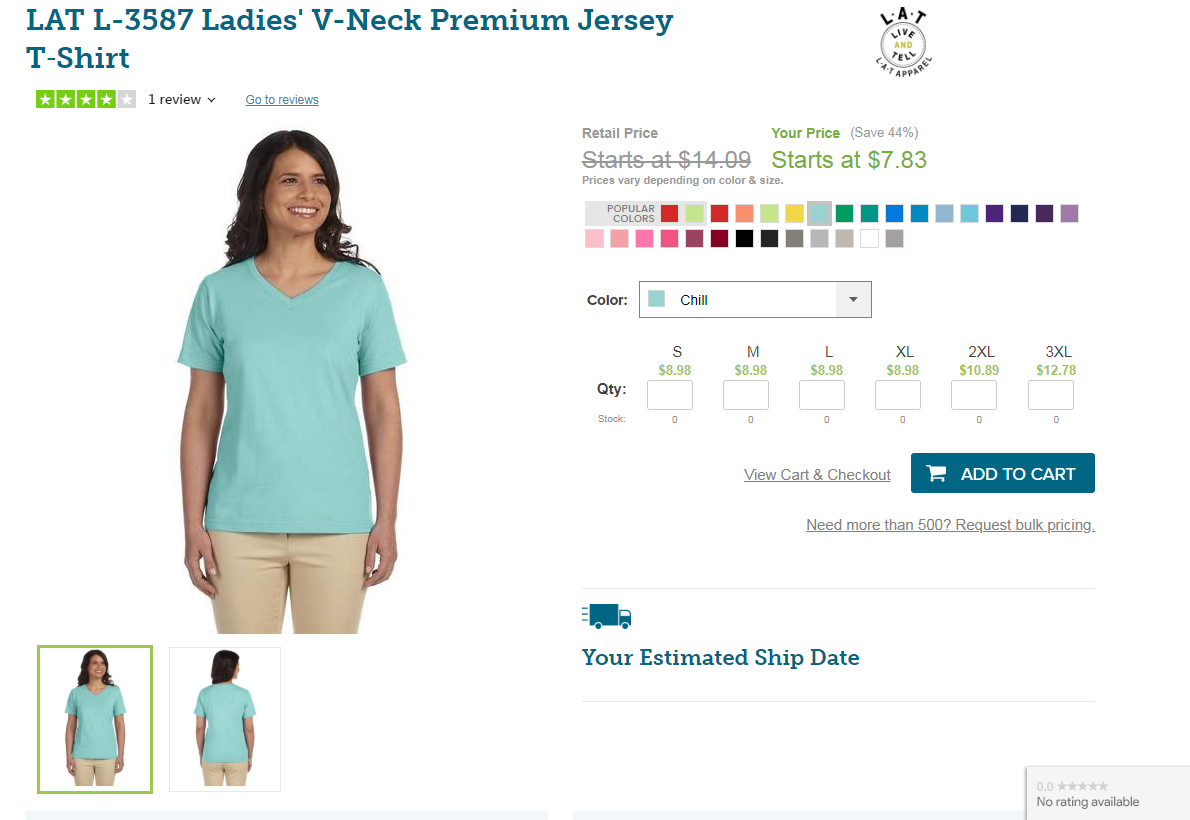Request bulk pricing for more than 500
This screenshot has height=820, width=1190.
[950, 525]
